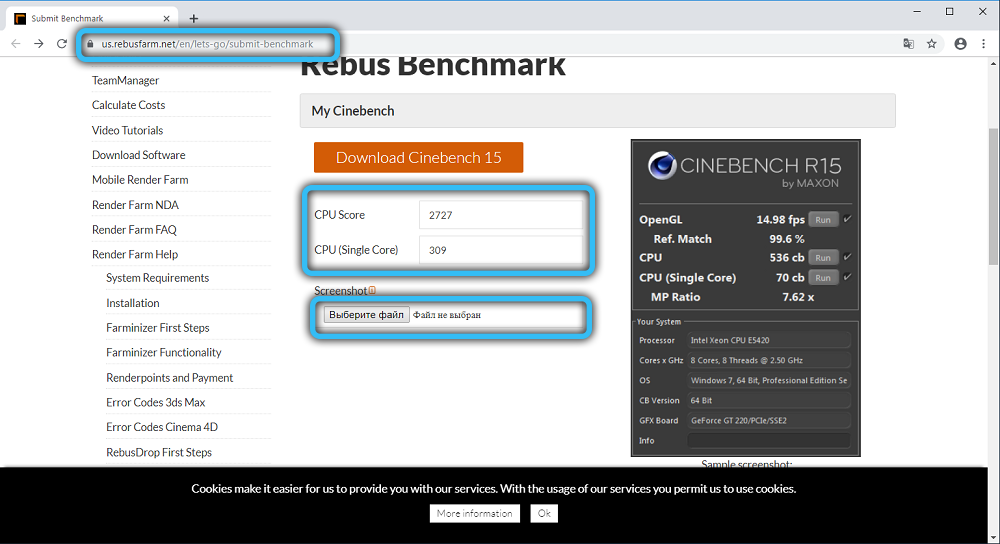Click the Выберите файл file button
The width and height of the screenshot is (1000, 544).
[366, 315]
